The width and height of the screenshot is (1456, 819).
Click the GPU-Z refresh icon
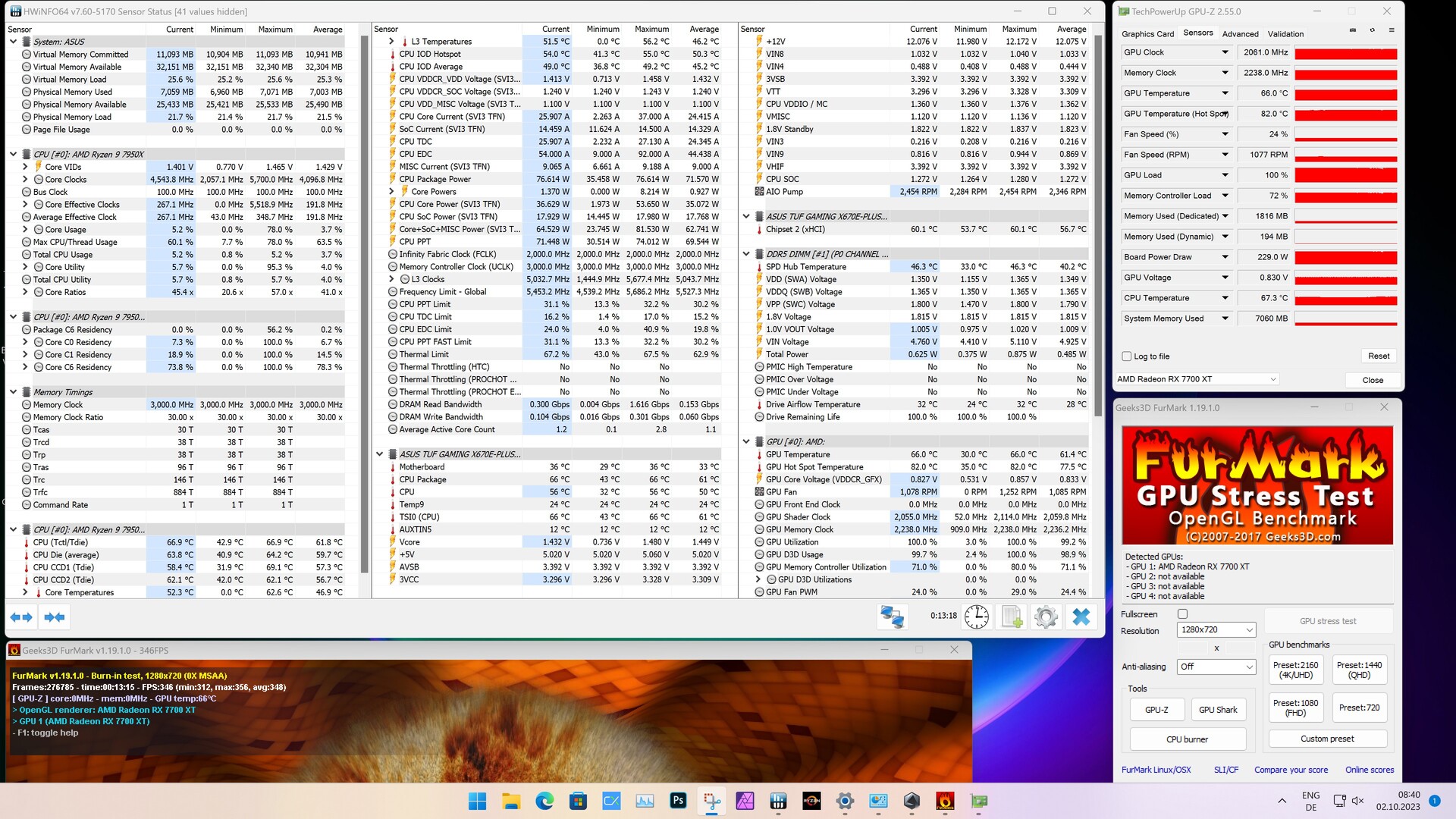click(1372, 30)
